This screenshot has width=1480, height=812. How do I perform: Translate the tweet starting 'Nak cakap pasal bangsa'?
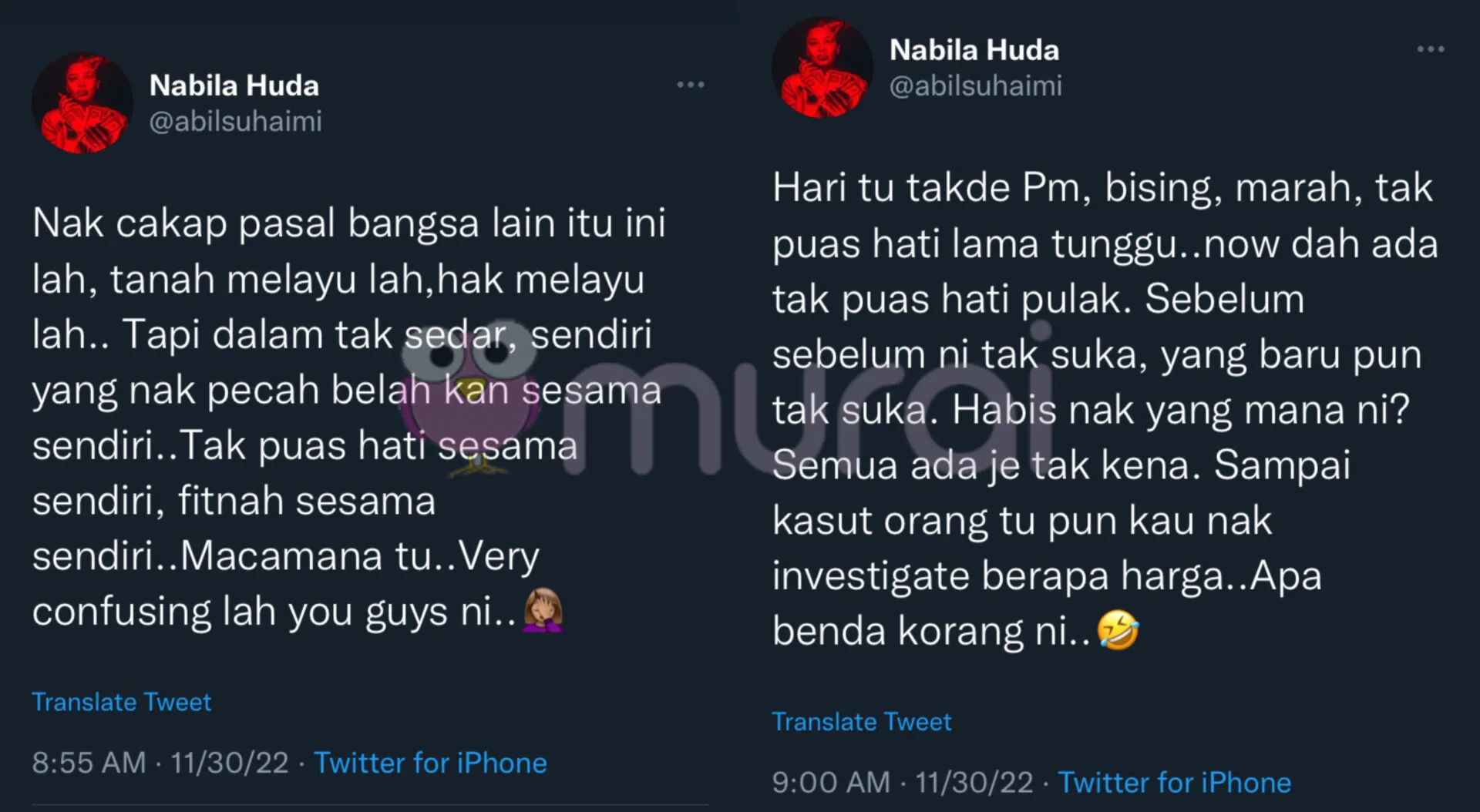click(121, 702)
